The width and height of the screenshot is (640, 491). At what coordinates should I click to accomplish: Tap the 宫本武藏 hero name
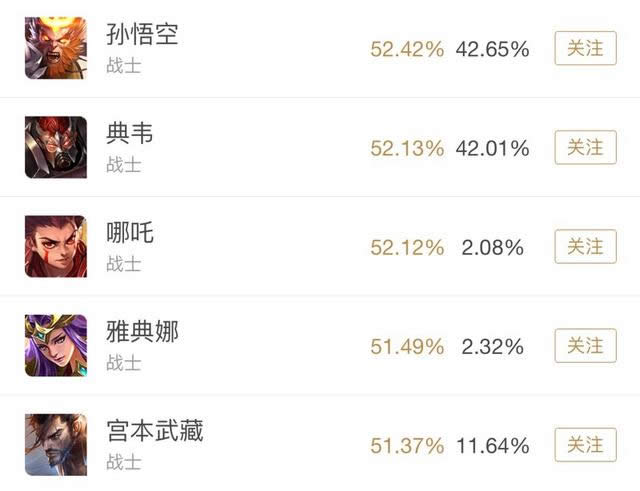click(153, 431)
